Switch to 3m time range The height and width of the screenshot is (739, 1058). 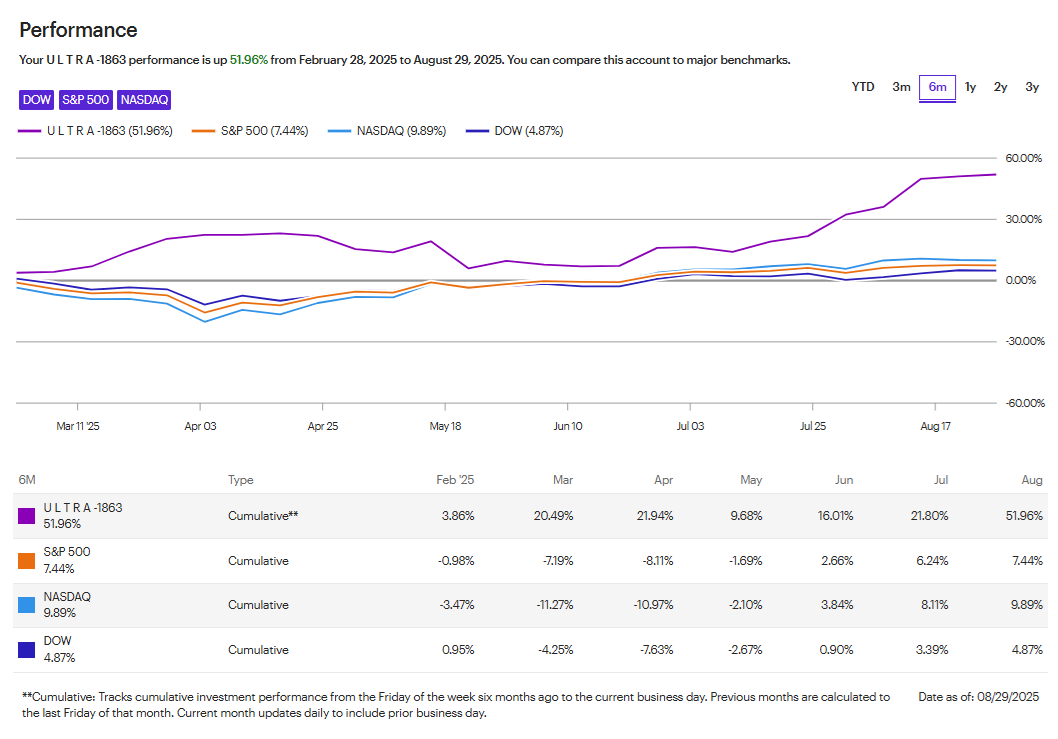click(x=901, y=87)
